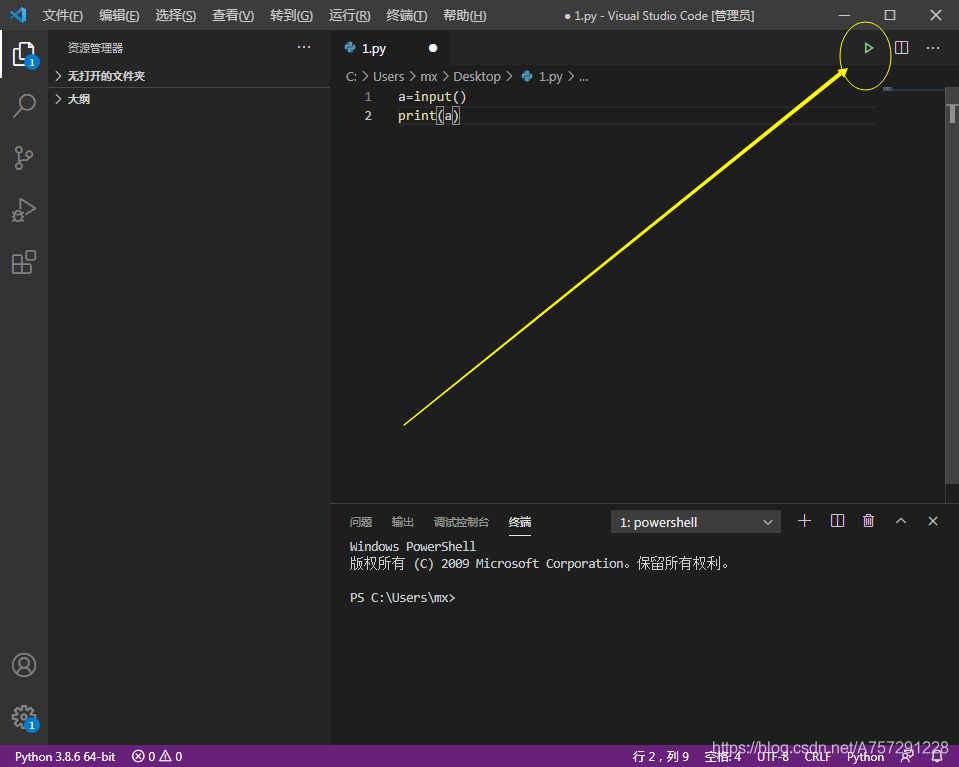Open the Search view in activity bar
This screenshot has height=767, width=959.
point(24,106)
